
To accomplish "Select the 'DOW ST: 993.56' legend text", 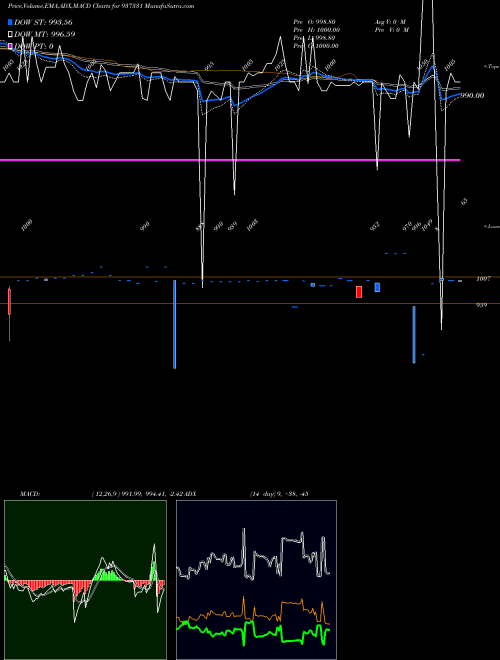I will (x=43, y=22).
